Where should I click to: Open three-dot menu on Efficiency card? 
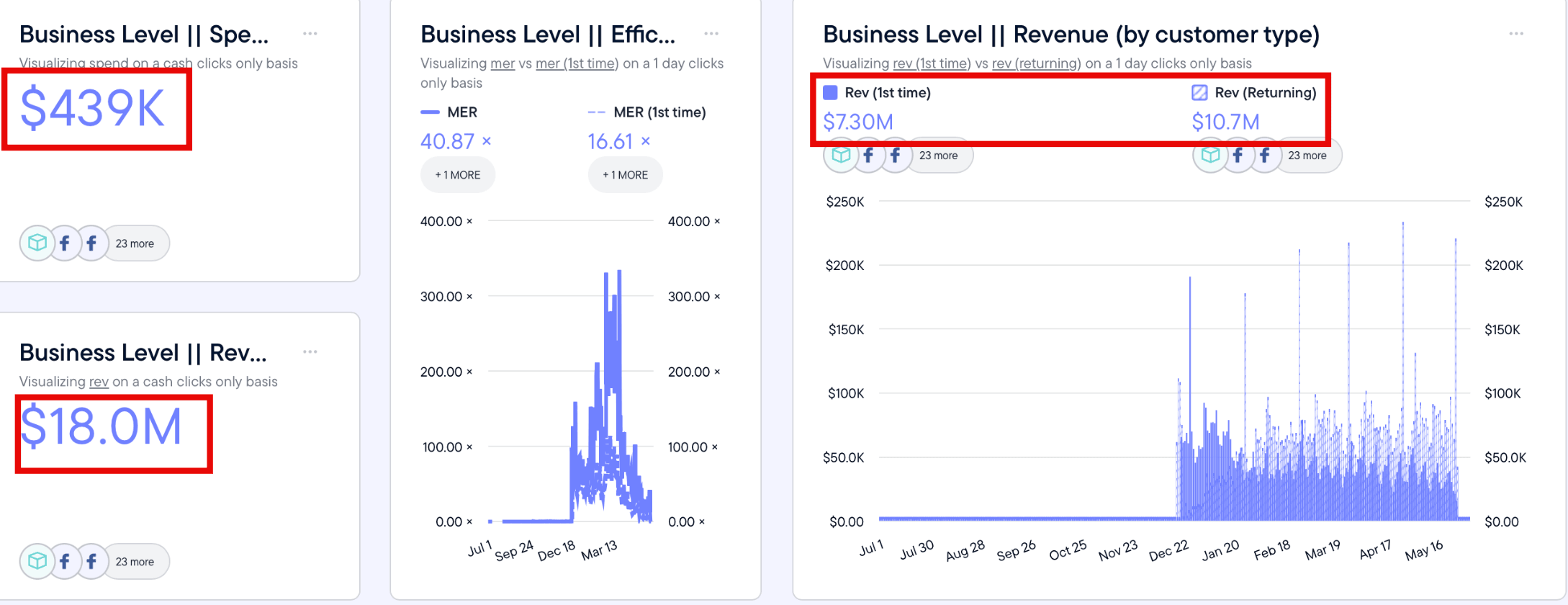pos(711,34)
